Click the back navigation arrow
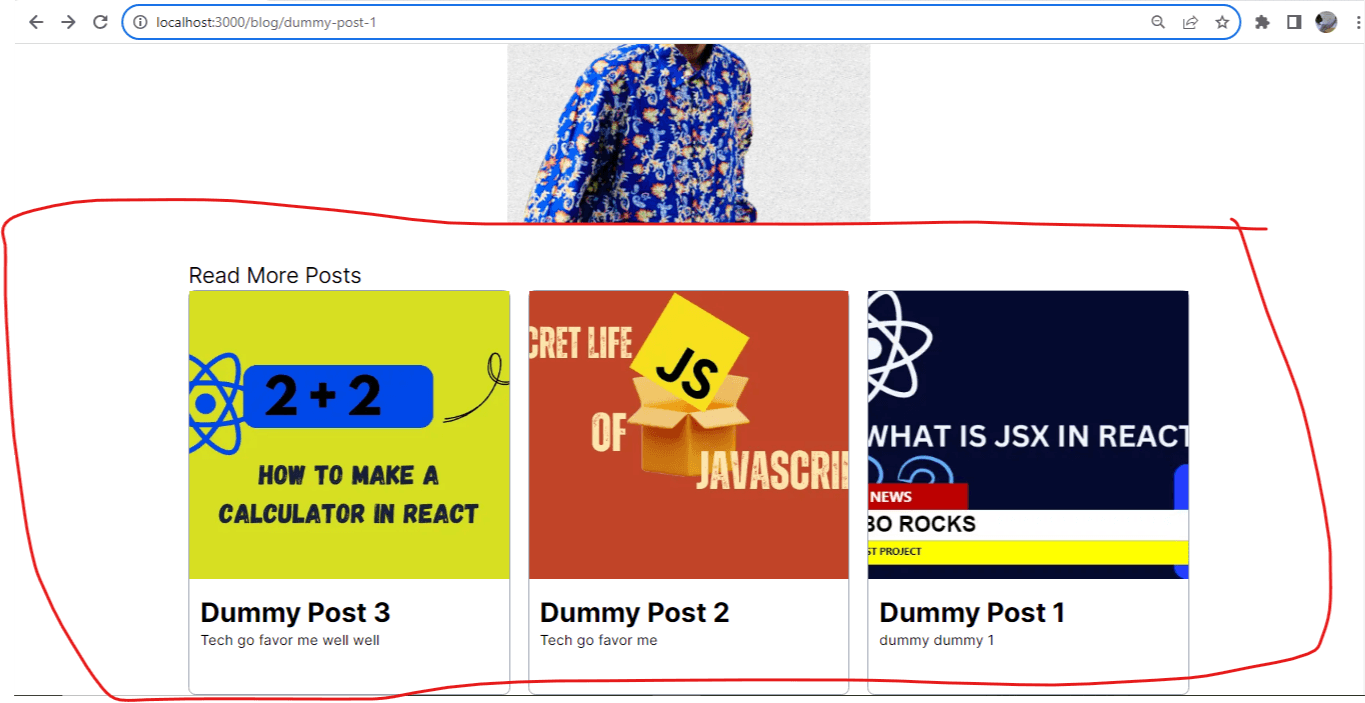The height and width of the screenshot is (703, 1365). click(x=36, y=21)
